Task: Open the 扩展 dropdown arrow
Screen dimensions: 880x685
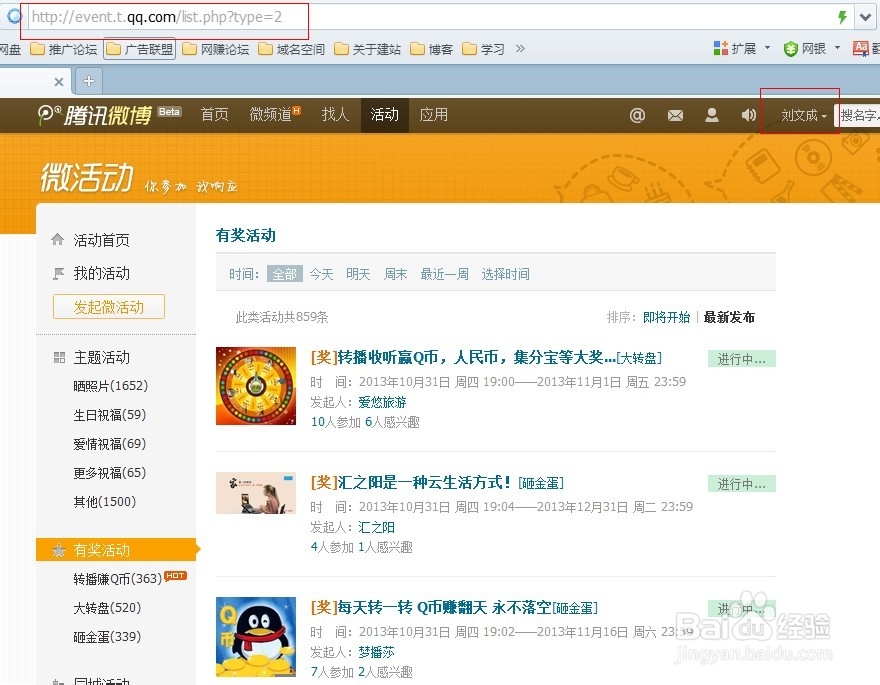Action: (767, 48)
